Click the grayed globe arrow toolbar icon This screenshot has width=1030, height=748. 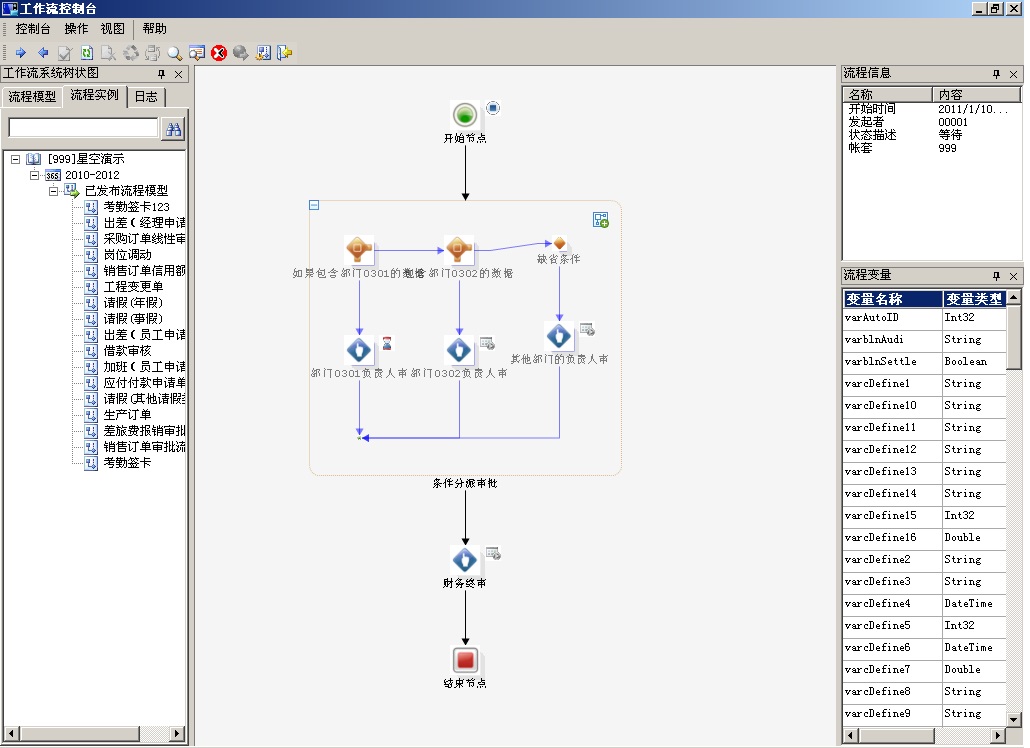click(240, 53)
